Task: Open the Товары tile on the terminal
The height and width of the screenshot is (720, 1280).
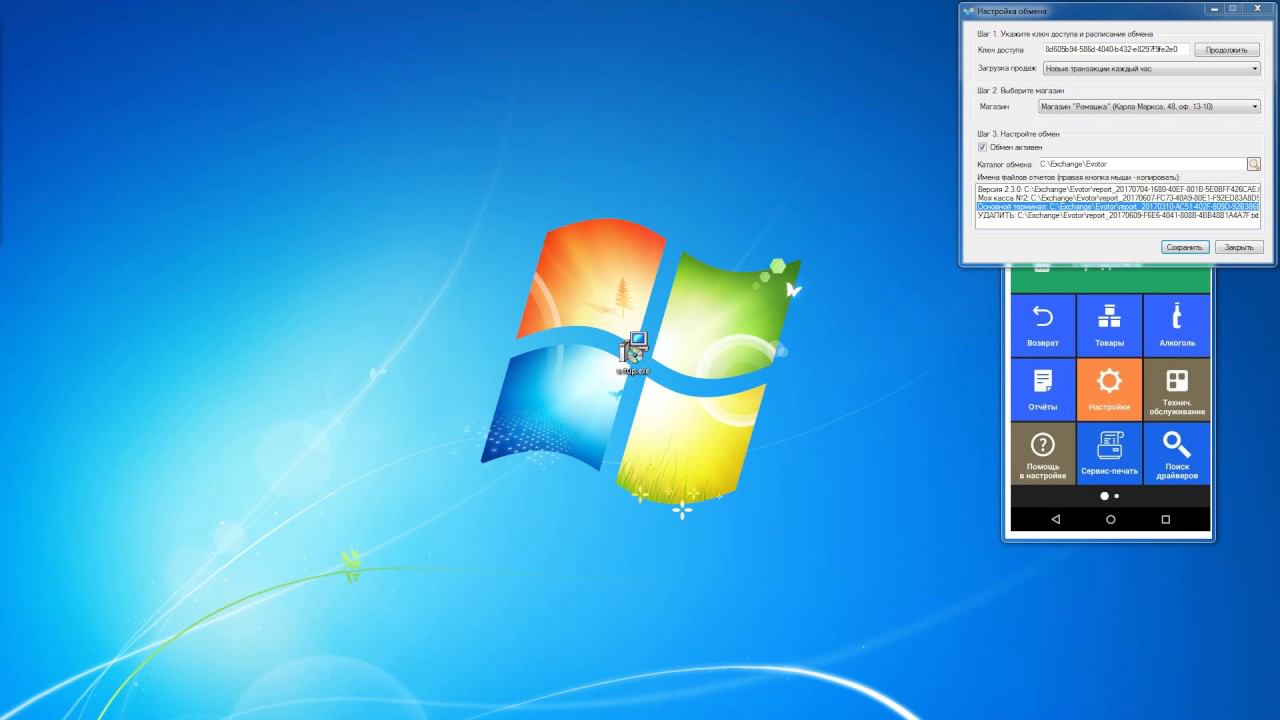Action: pyautogui.click(x=1109, y=325)
